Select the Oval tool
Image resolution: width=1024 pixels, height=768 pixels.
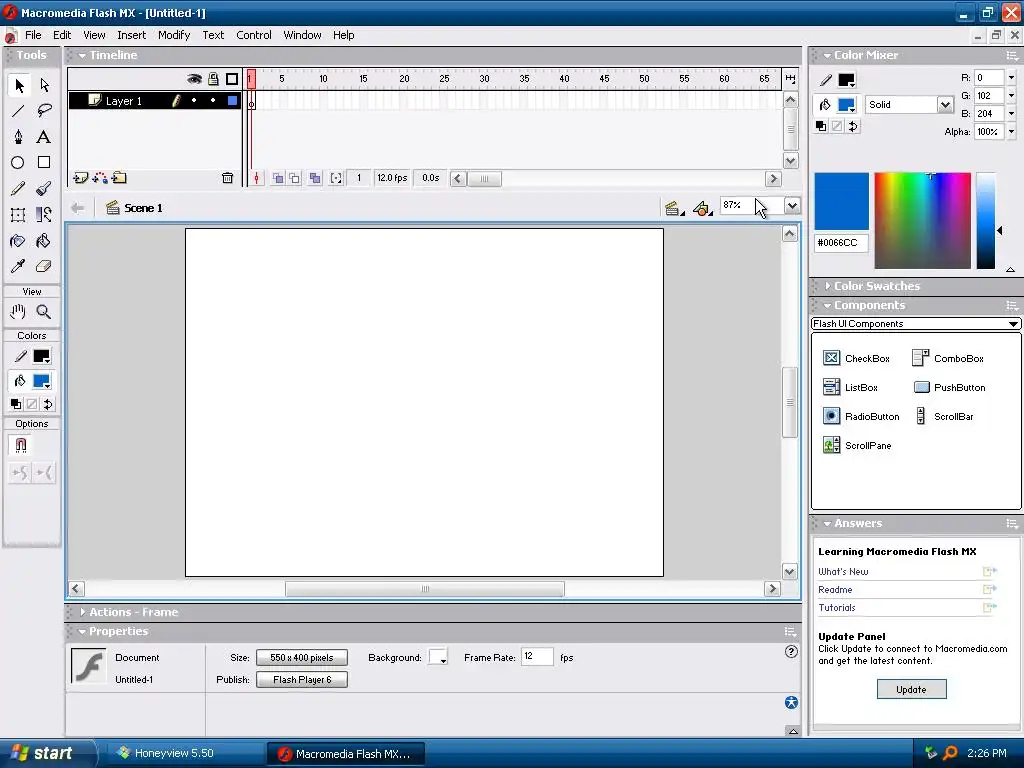(x=18, y=163)
